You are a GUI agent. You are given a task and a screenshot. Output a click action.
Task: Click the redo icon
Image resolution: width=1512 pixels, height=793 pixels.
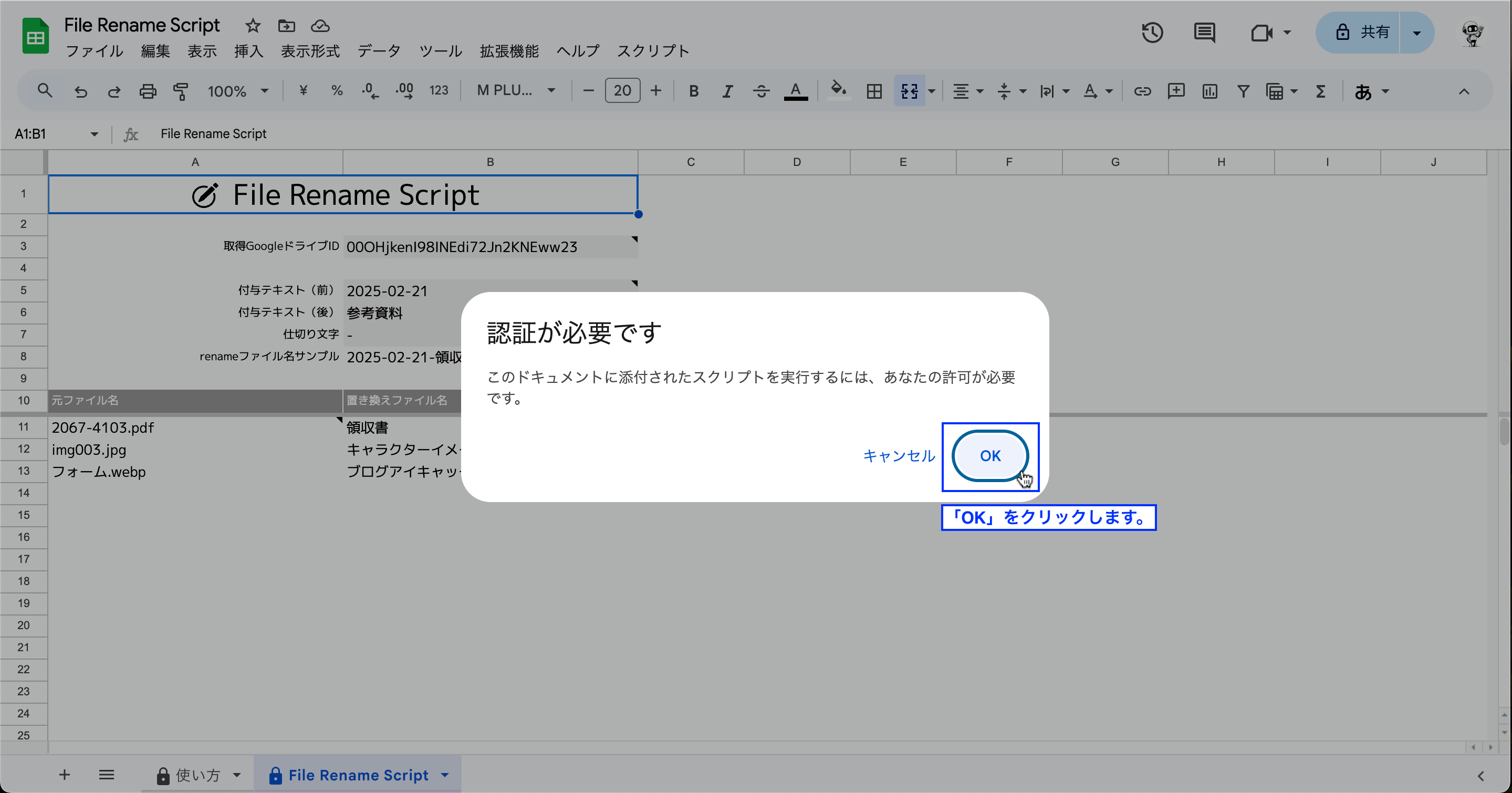coord(114,91)
